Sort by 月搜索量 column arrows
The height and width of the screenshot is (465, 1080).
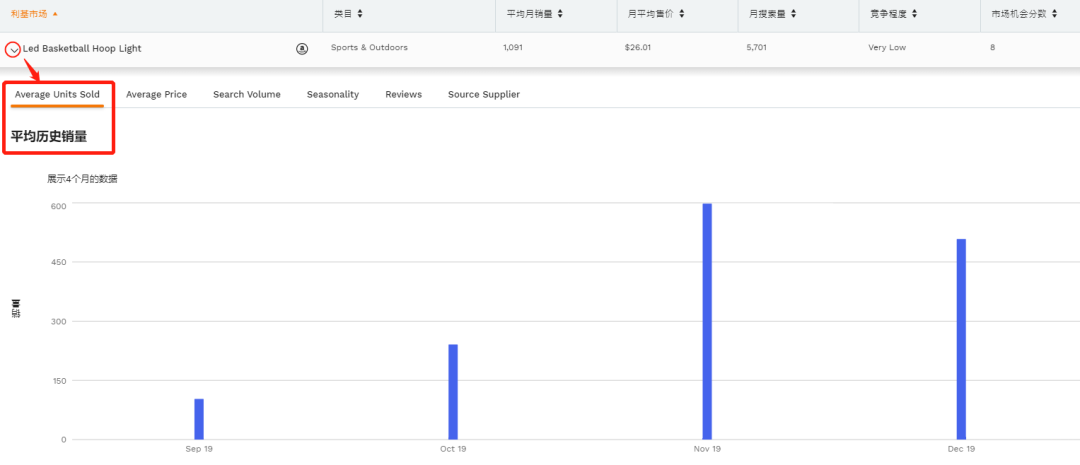click(792, 14)
